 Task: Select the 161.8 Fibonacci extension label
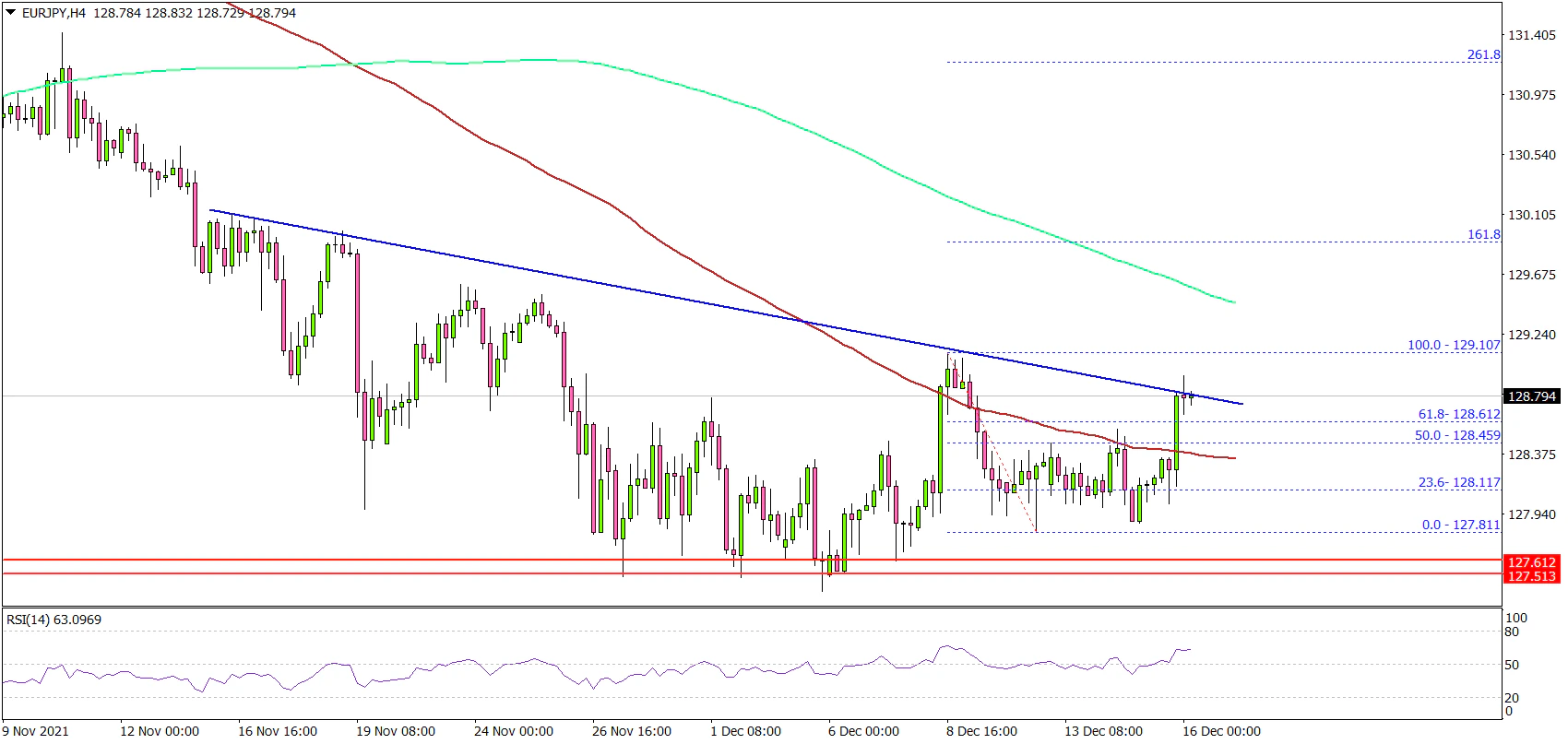point(1483,235)
